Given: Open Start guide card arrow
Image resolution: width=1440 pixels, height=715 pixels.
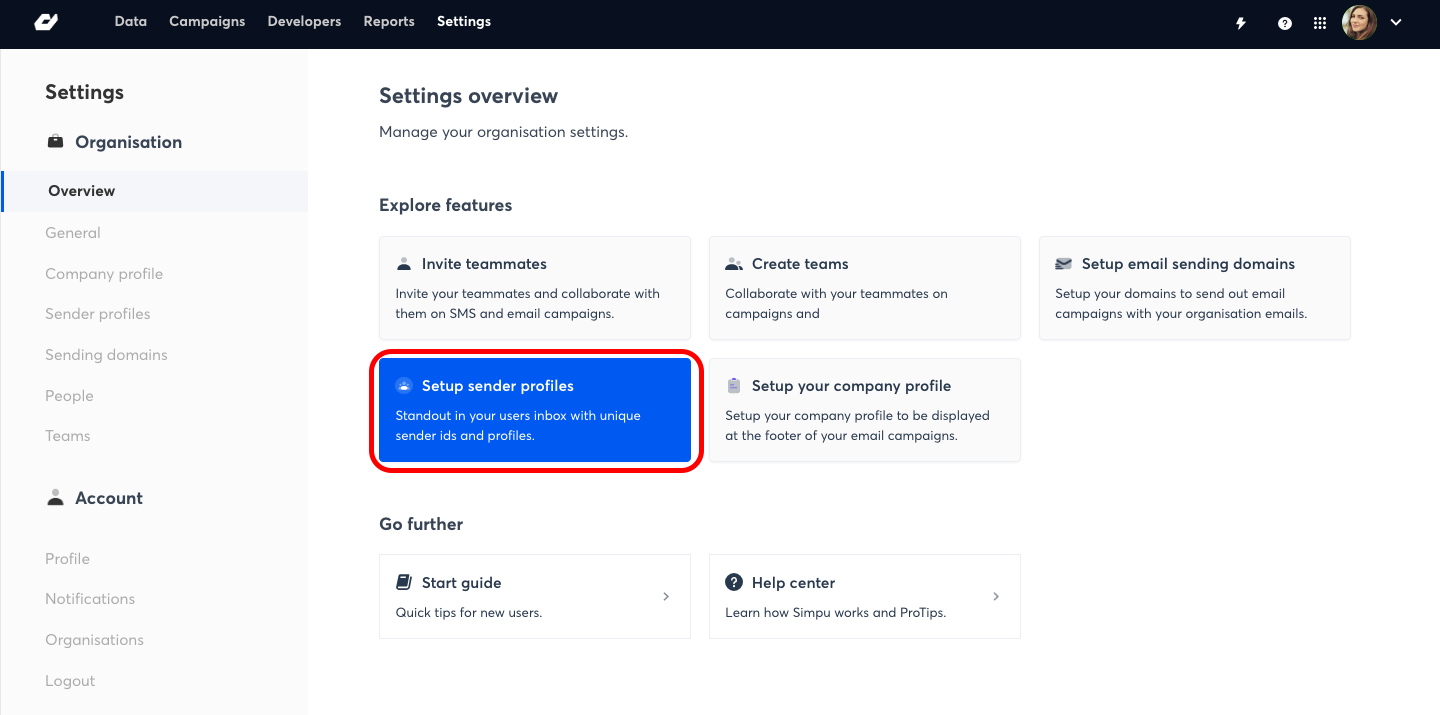Looking at the screenshot, I should tap(666, 596).
